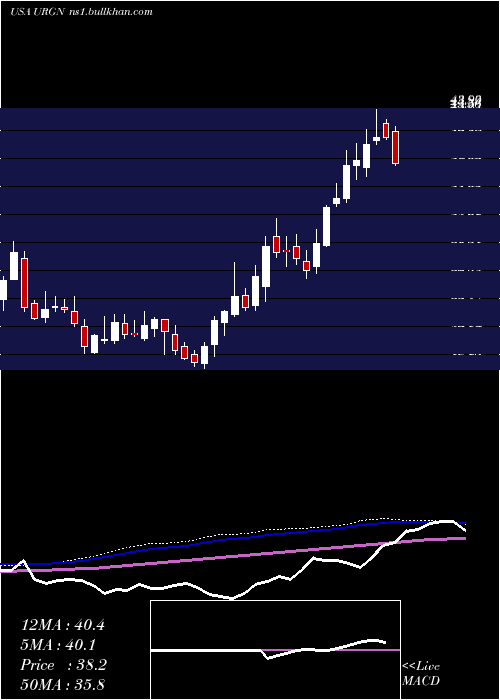Click the overlapping top price label on the axis
Viewport: 500px width, 700px height.
click(466, 103)
